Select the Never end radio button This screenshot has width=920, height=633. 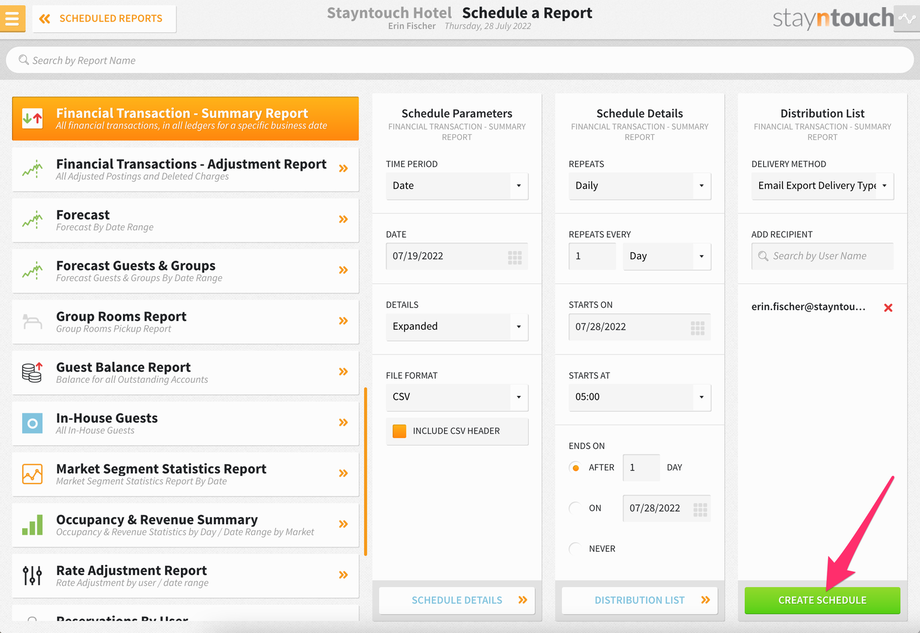pos(575,549)
